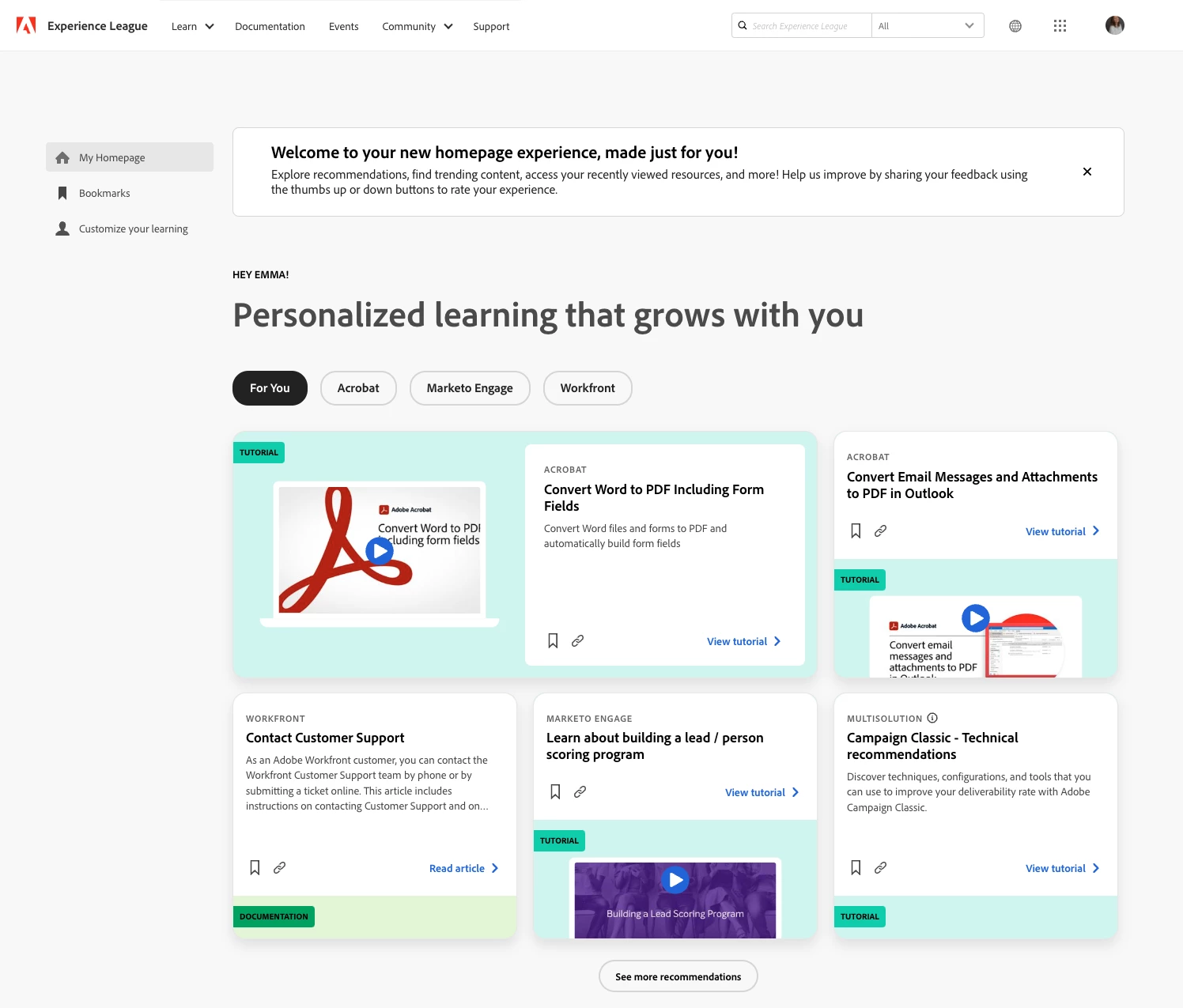
Task: Click Read article for Contact Customer Support
Action: pos(464,868)
